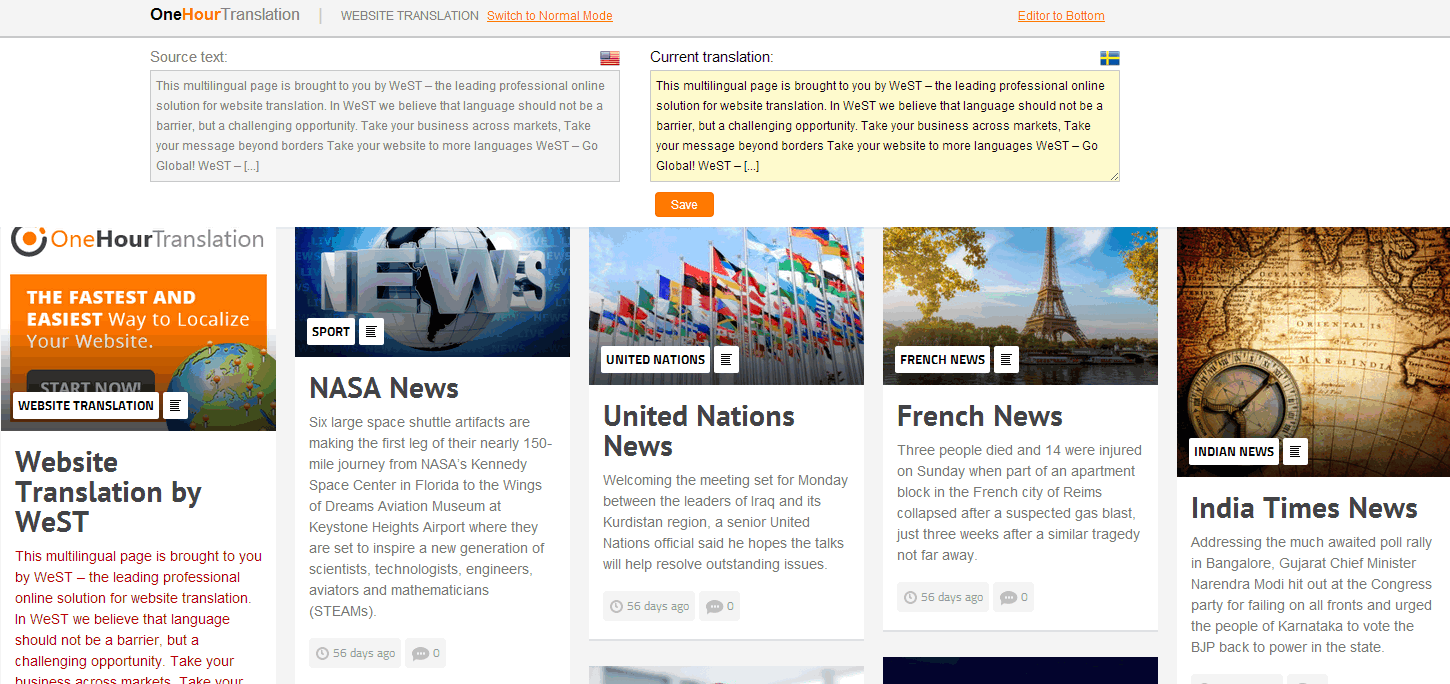This screenshot has width=1450, height=684.
Task: Open the INDIAN NEWS category tag
Action: (x=1235, y=451)
